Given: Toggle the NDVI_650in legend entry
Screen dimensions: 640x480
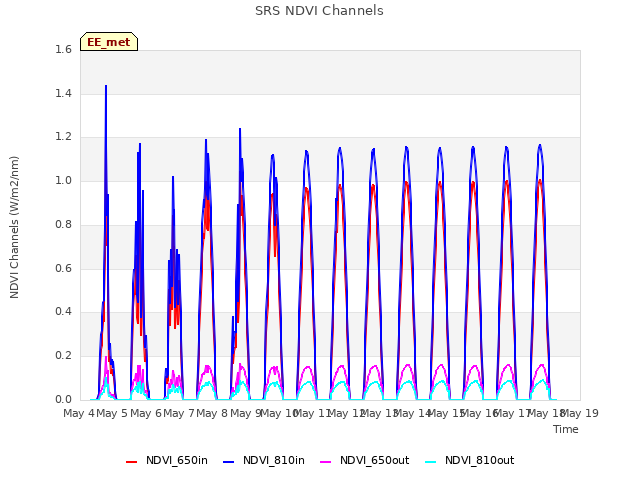Looking at the screenshot, I should tap(167, 460).
